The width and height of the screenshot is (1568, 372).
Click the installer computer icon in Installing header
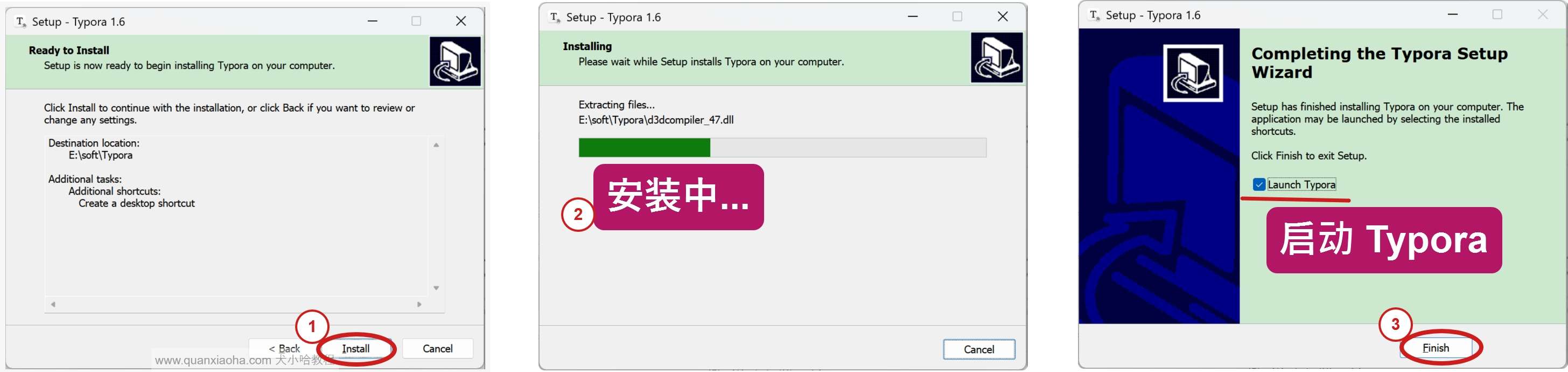[x=997, y=58]
